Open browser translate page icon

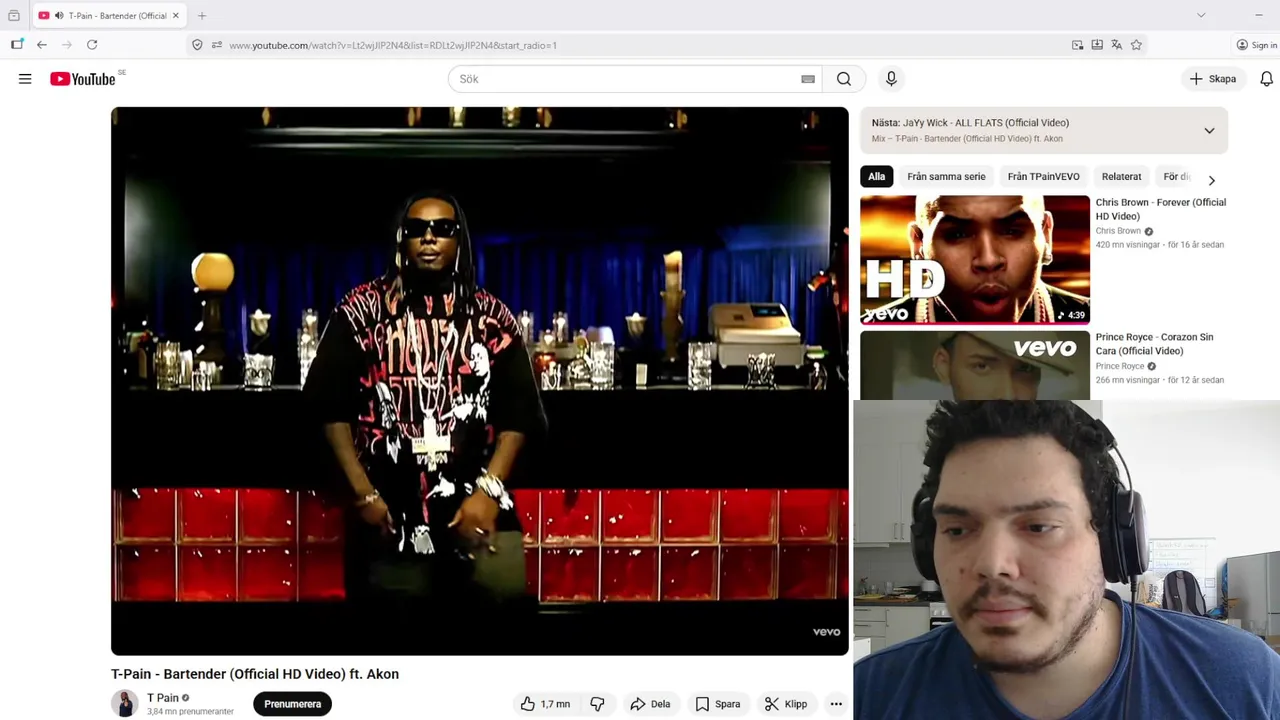pos(1116,45)
